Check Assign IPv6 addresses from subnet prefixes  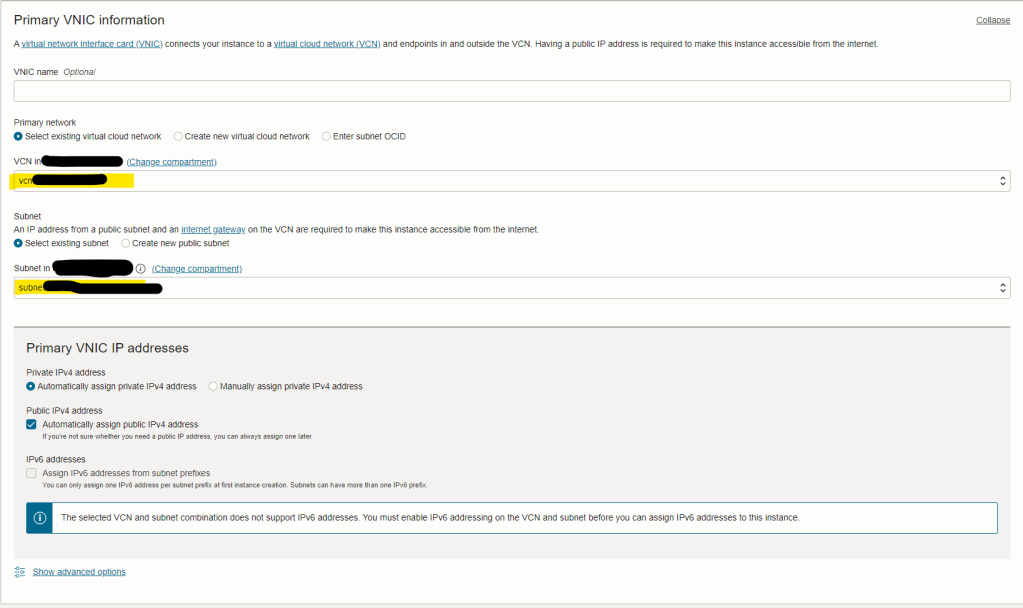click(32, 473)
